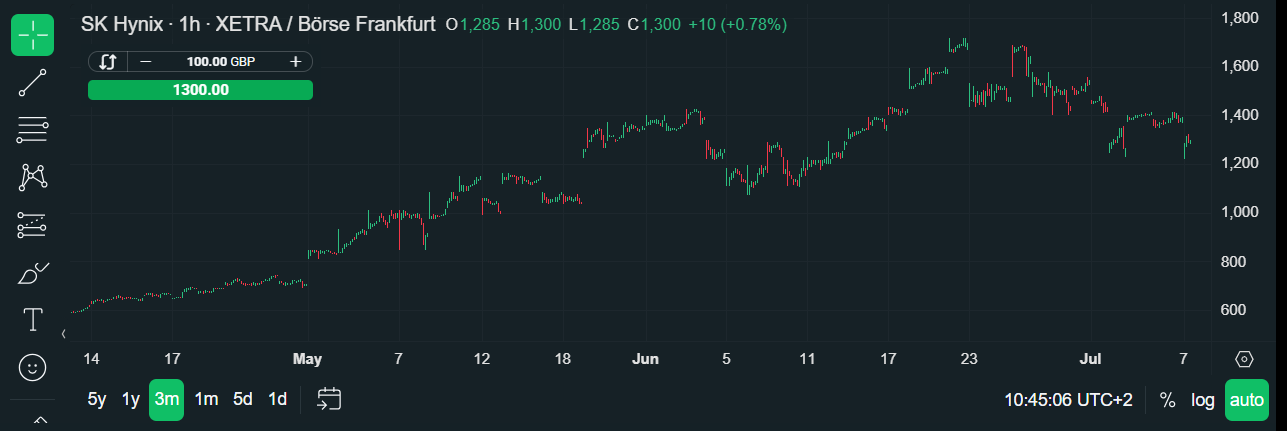This screenshot has width=1287, height=431.
Task: Select the crosshair cursor tool
Action: (x=33, y=35)
